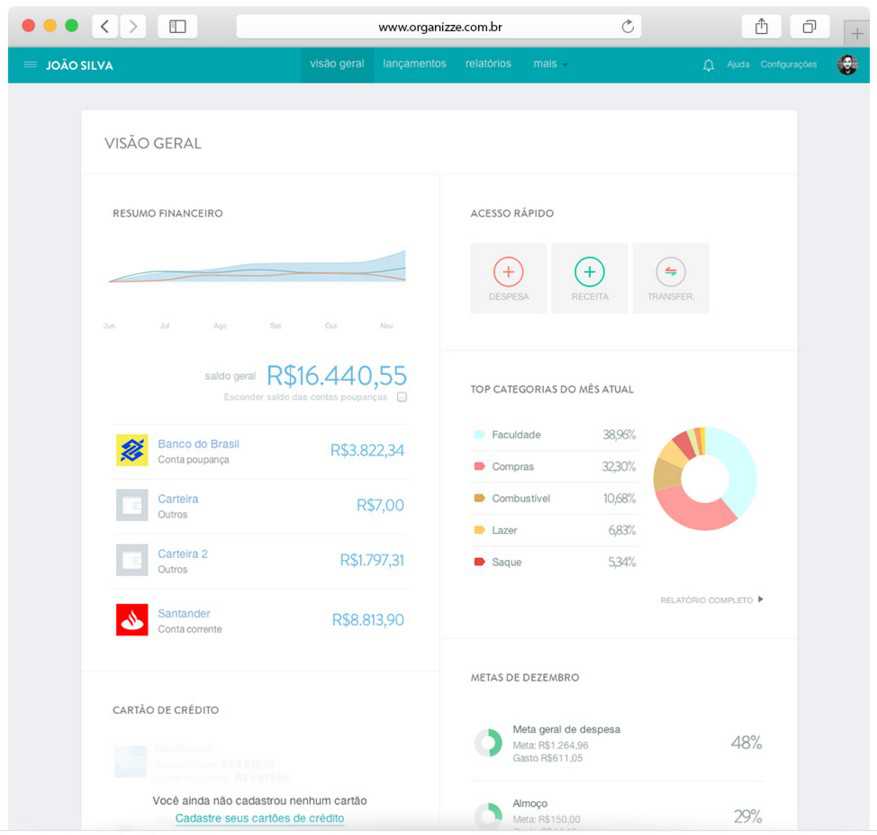This screenshot has width=877, height=835.
Task: Open the relatórios tab
Action: pyautogui.click(x=488, y=64)
